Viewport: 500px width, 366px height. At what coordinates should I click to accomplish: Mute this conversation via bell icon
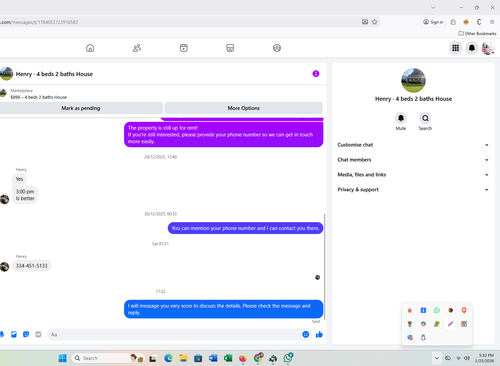point(401,118)
